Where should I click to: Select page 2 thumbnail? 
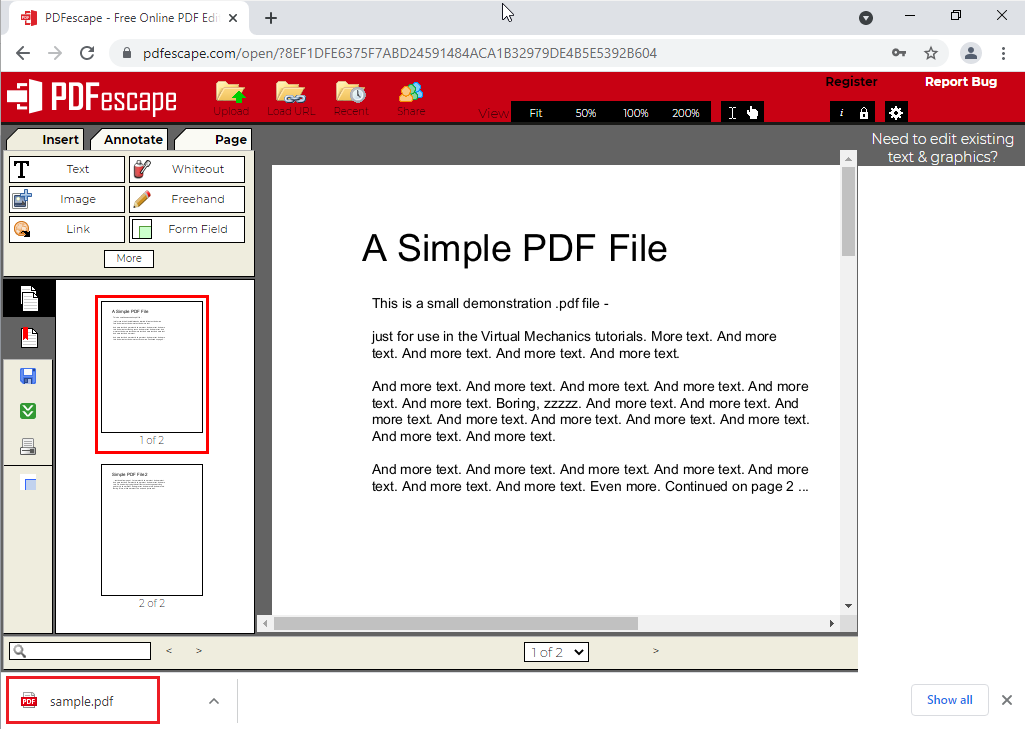click(151, 530)
